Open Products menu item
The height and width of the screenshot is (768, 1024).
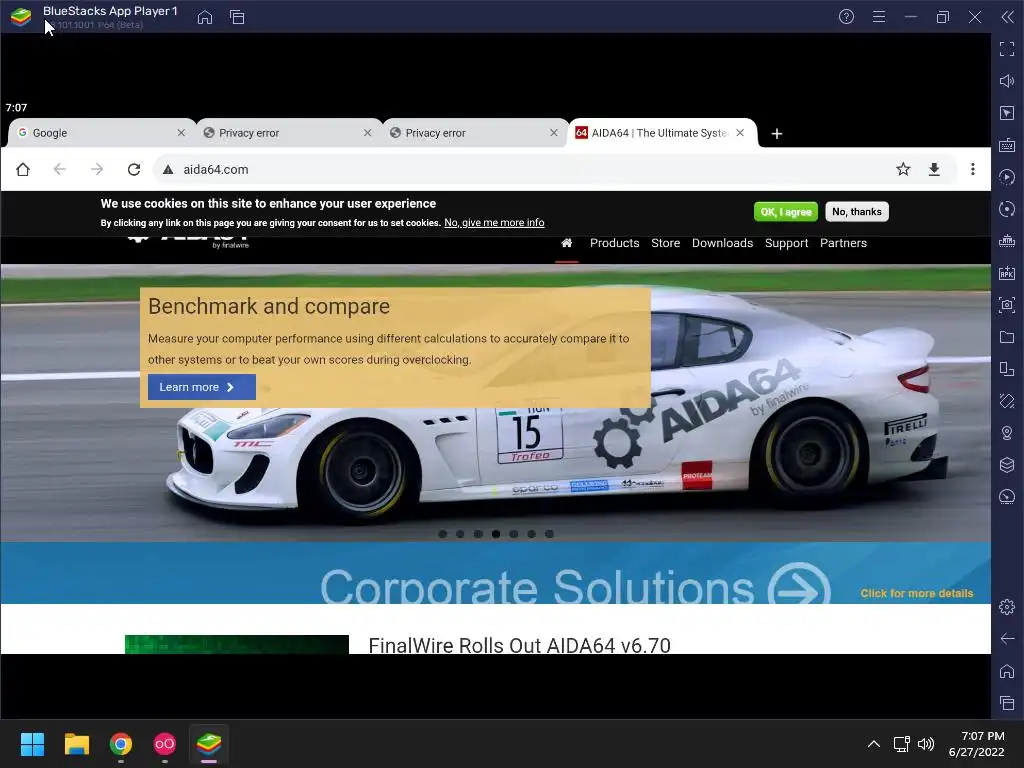(615, 243)
